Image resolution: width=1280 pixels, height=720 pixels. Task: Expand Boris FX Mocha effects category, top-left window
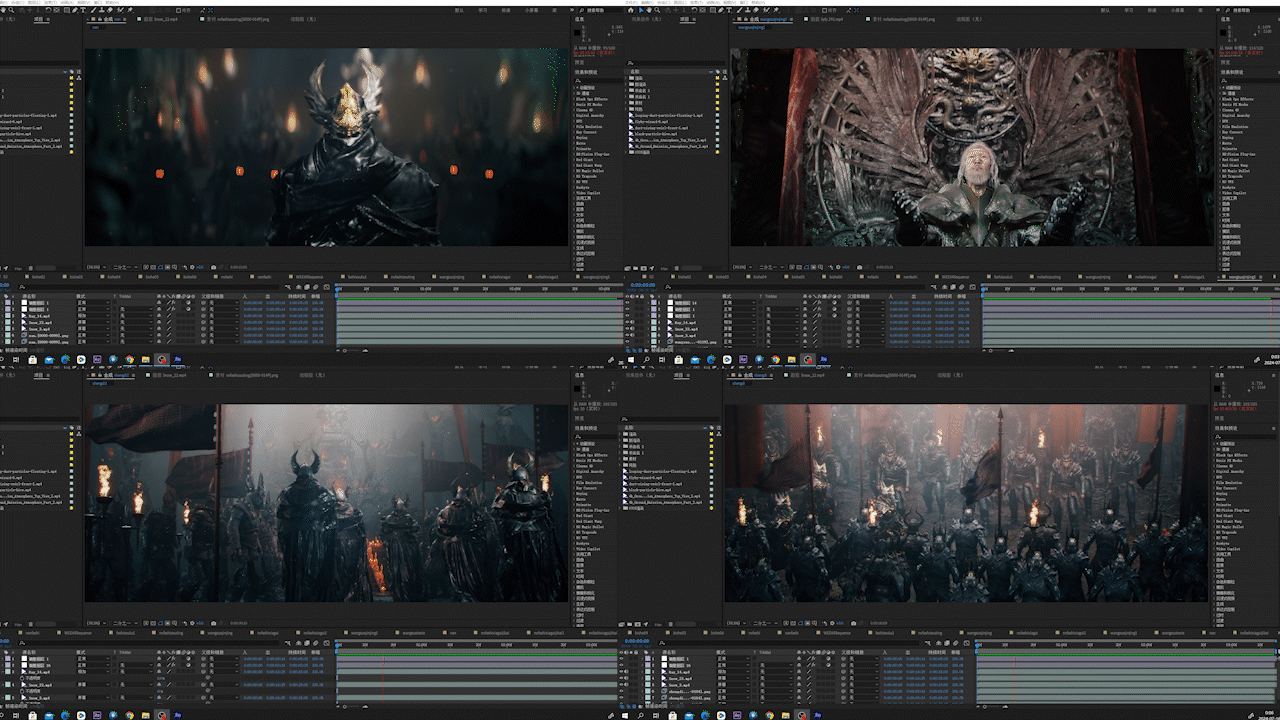[x=574, y=105]
